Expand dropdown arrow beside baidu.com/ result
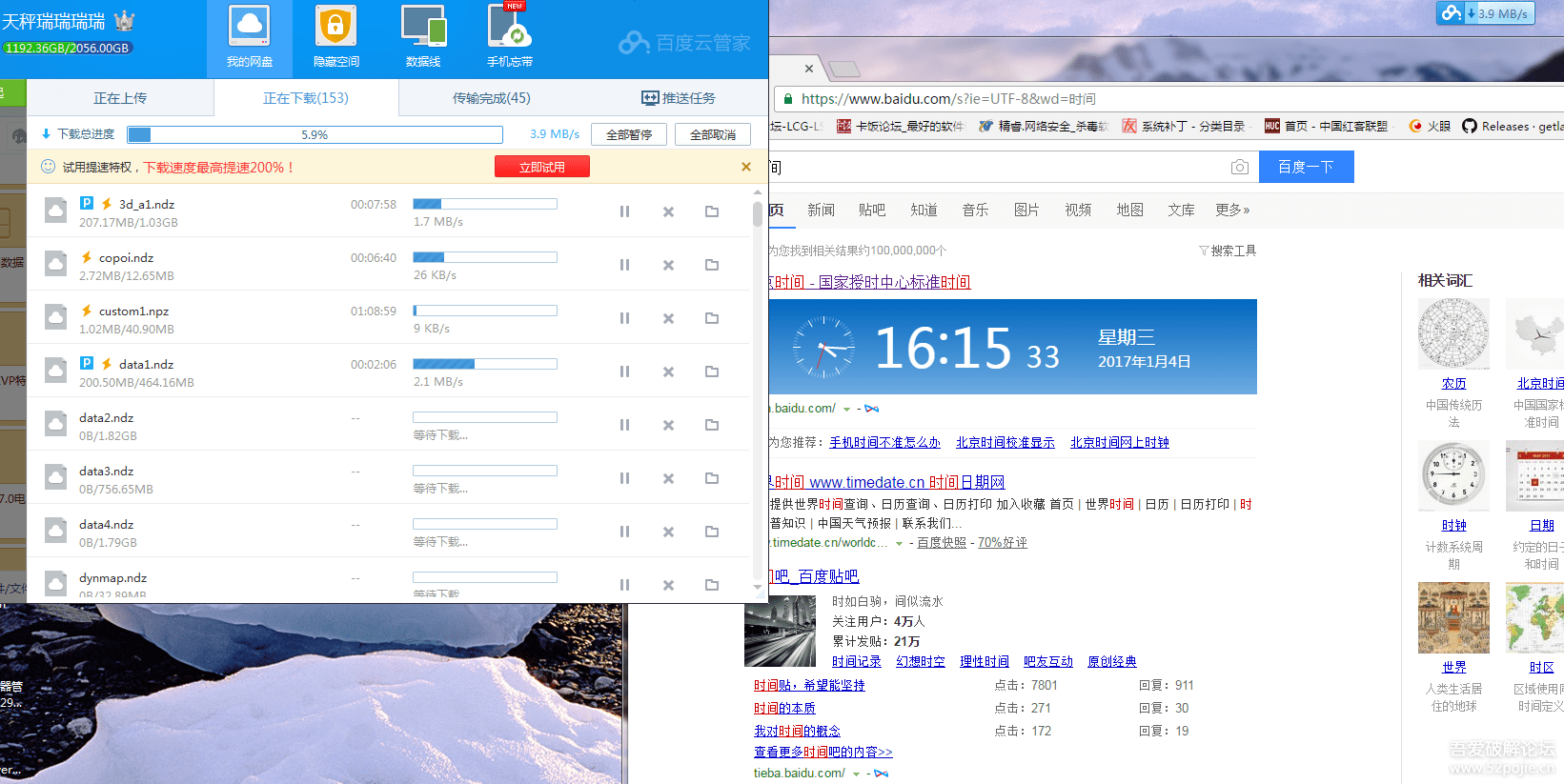The image size is (1564, 784). tap(846, 409)
